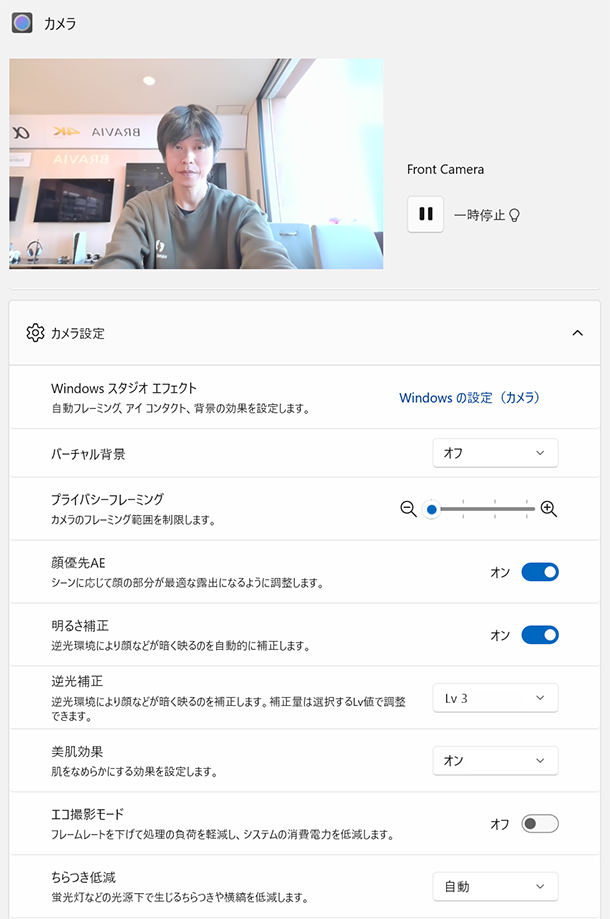Click the gear icon next to カメラ設定

[35, 333]
